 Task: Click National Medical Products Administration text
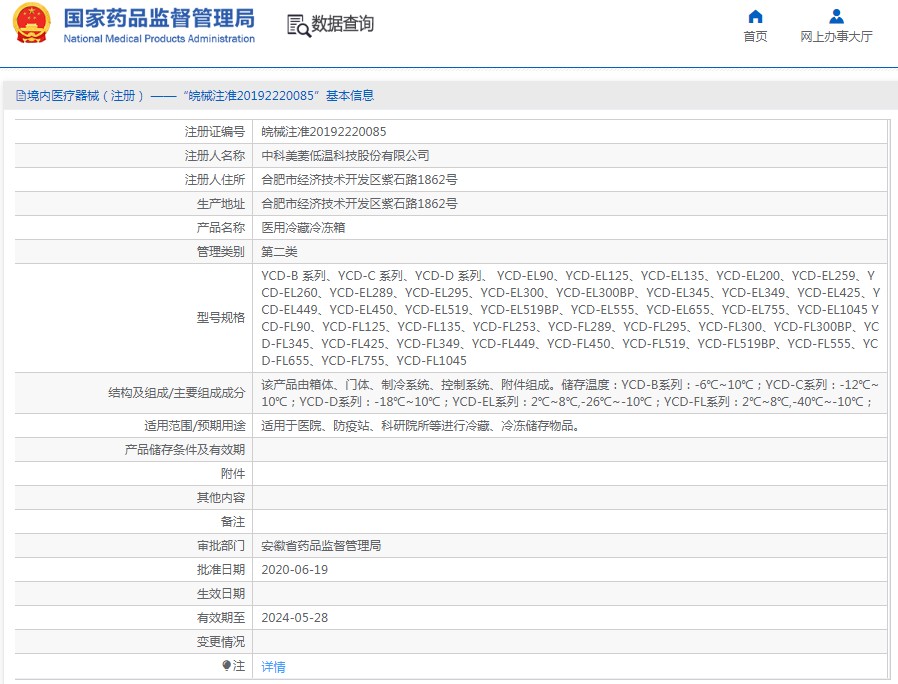tap(159, 39)
